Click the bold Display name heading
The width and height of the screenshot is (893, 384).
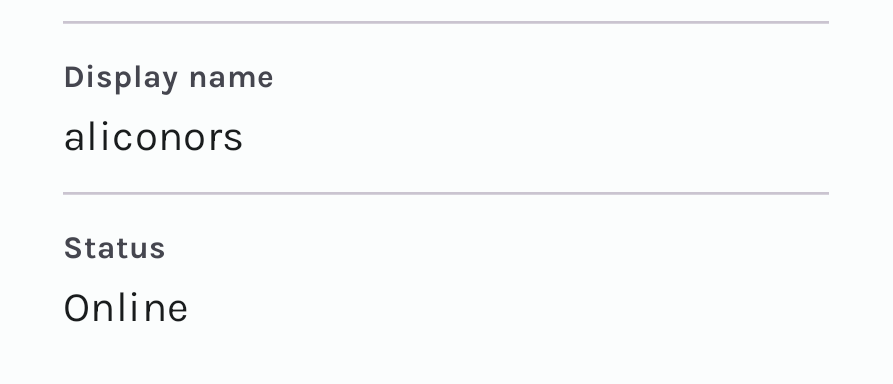click(x=169, y=78)
